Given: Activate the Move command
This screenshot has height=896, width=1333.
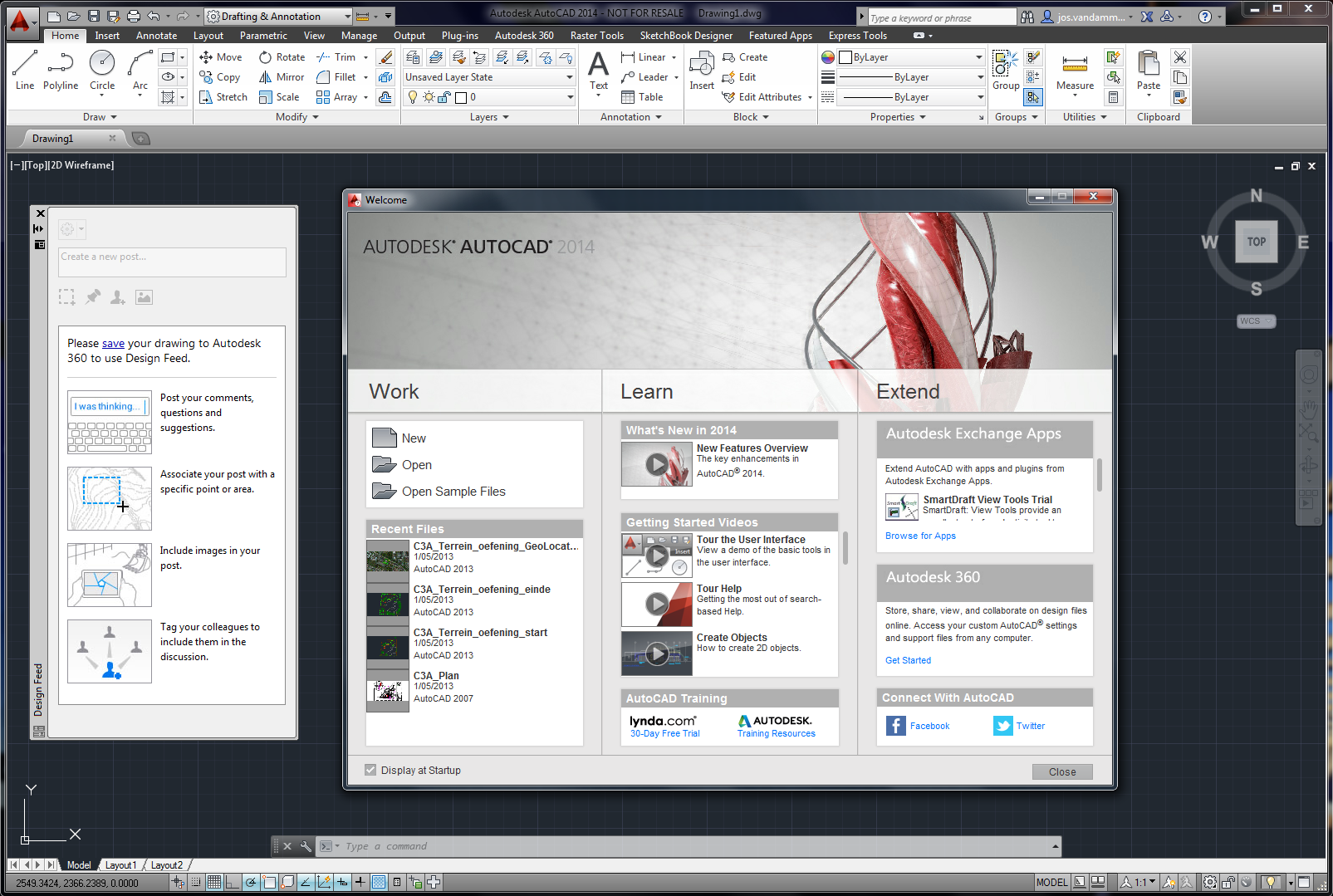Looking at the screenshot, I should point(221,57).
